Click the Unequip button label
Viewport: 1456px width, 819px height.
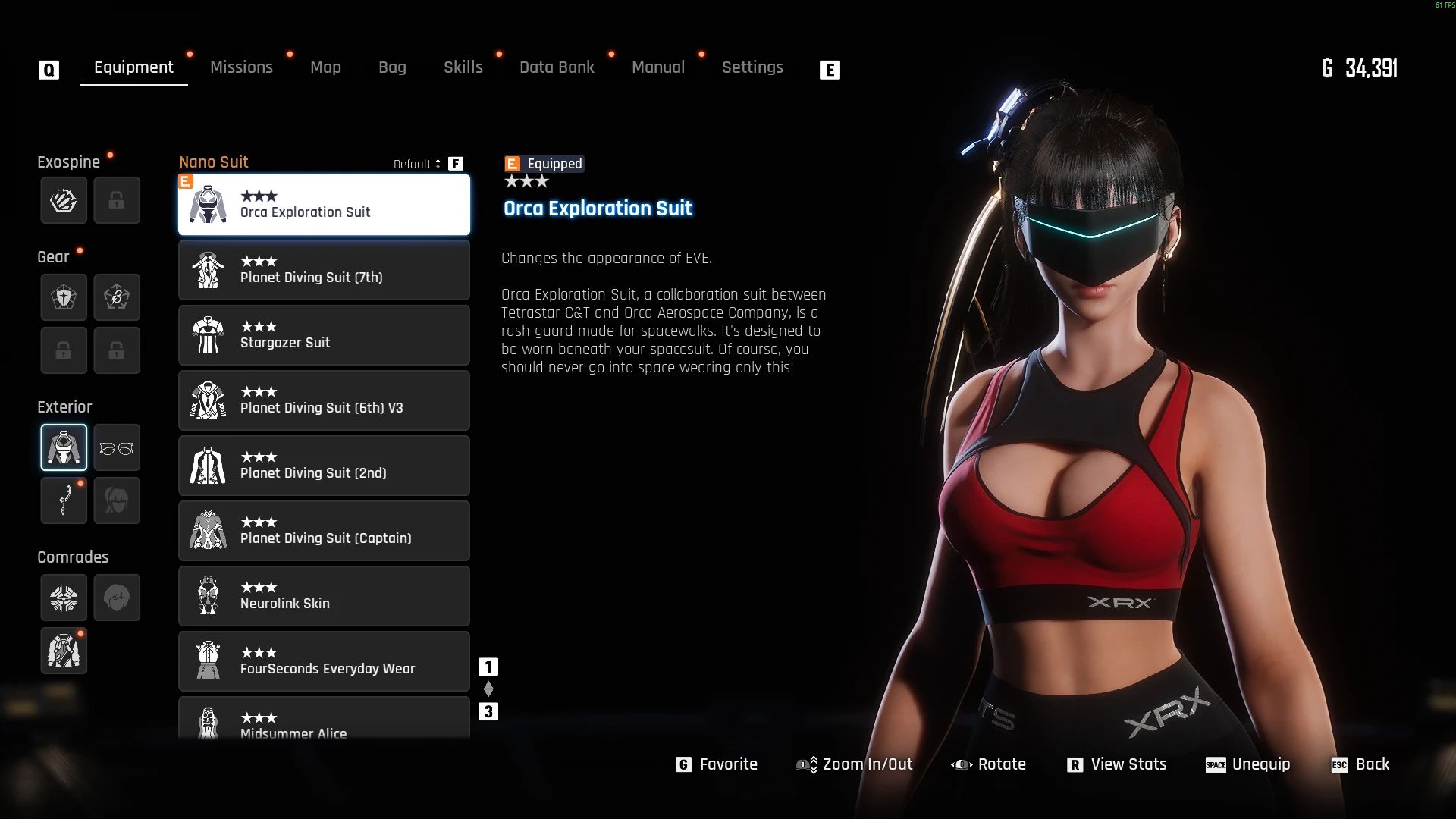click(1261, 764)
